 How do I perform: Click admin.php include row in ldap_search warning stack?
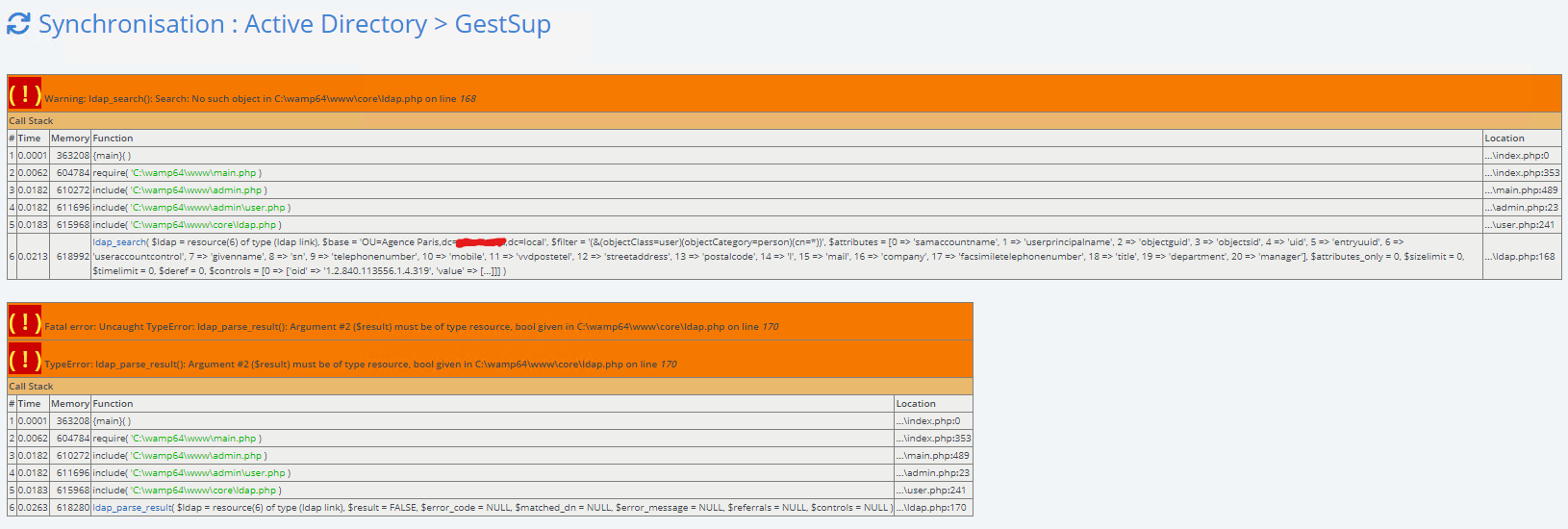[784, 190]
